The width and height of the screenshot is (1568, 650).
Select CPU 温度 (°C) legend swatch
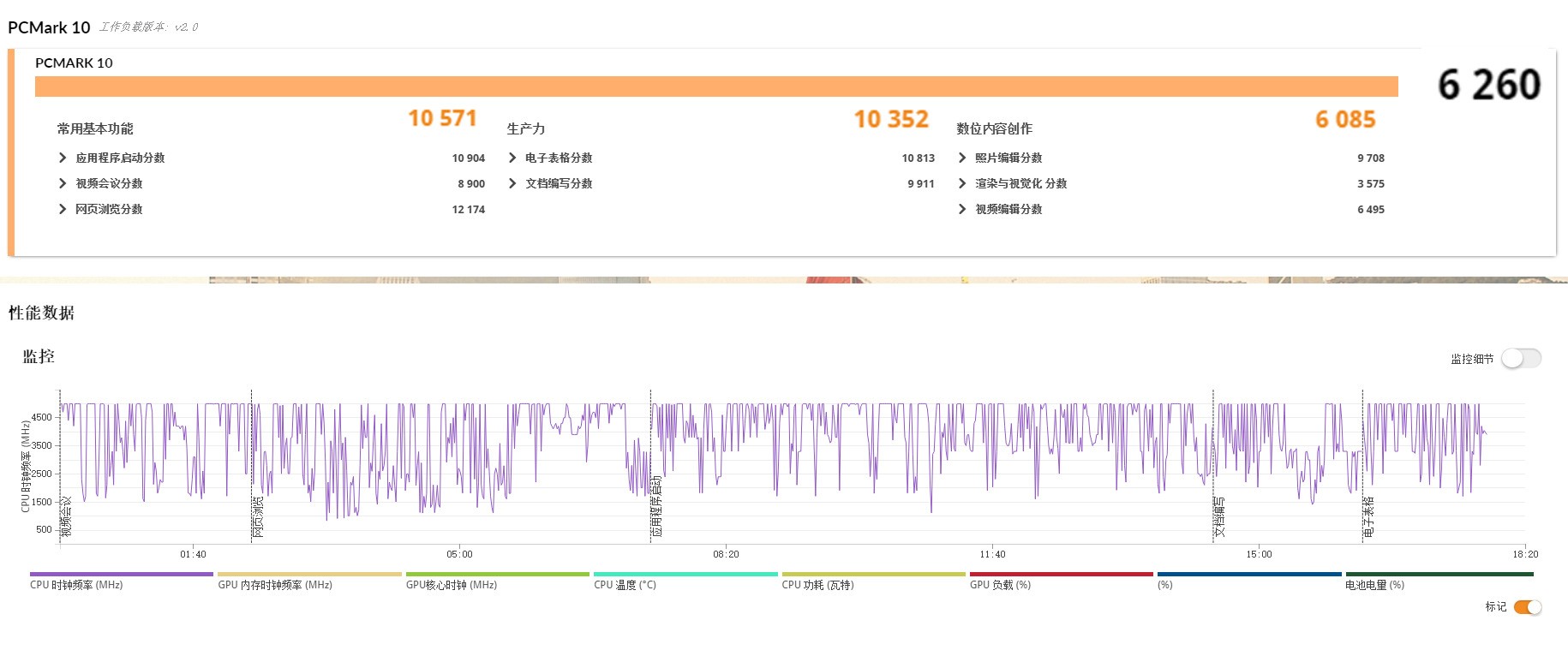(x=685, y=575)
